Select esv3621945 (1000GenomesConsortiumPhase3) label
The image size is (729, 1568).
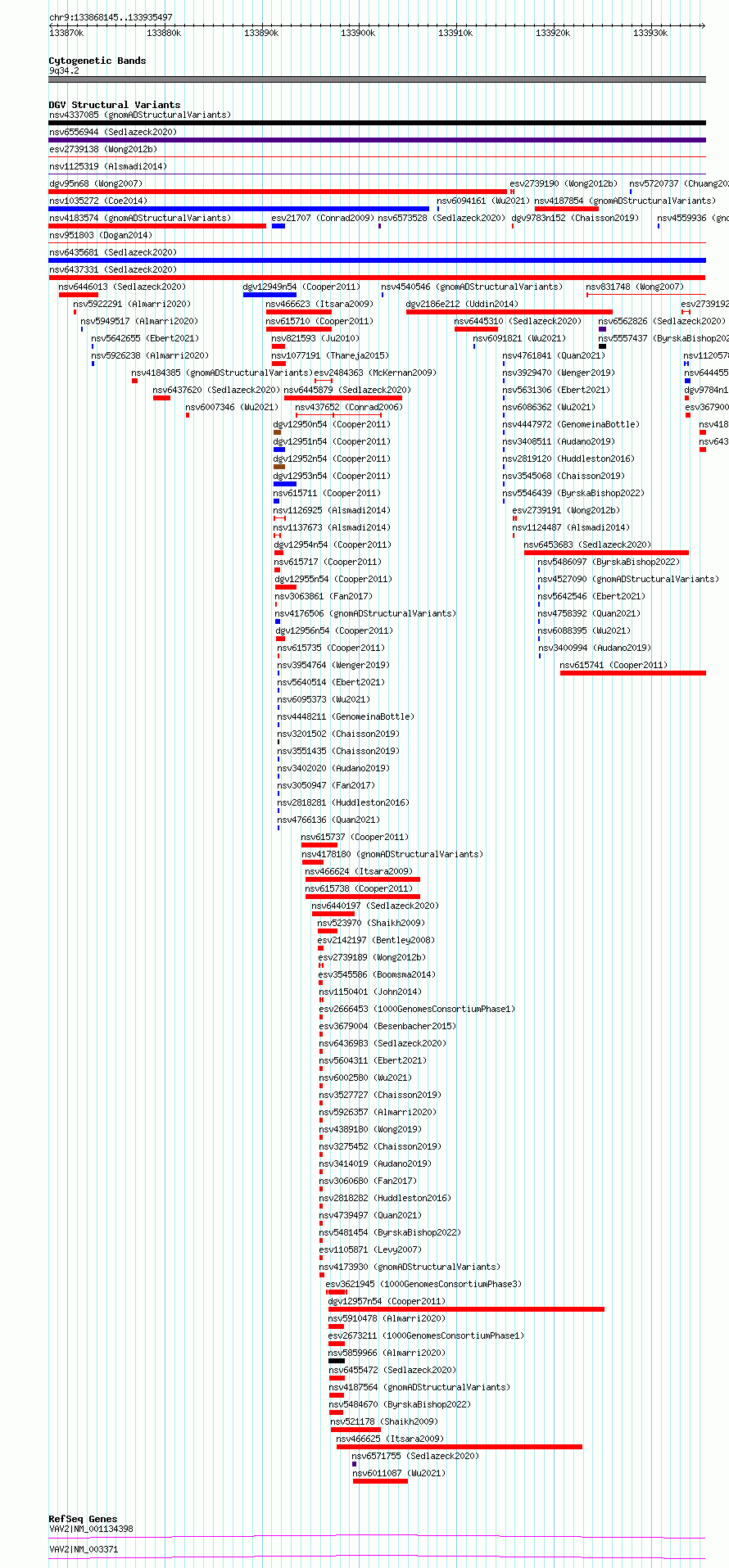point(423,1284)
